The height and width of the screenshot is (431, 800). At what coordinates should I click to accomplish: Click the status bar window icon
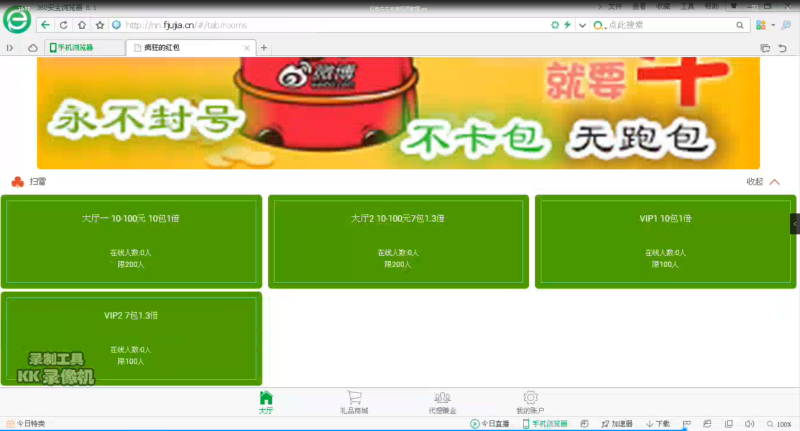tap(729, 424)
